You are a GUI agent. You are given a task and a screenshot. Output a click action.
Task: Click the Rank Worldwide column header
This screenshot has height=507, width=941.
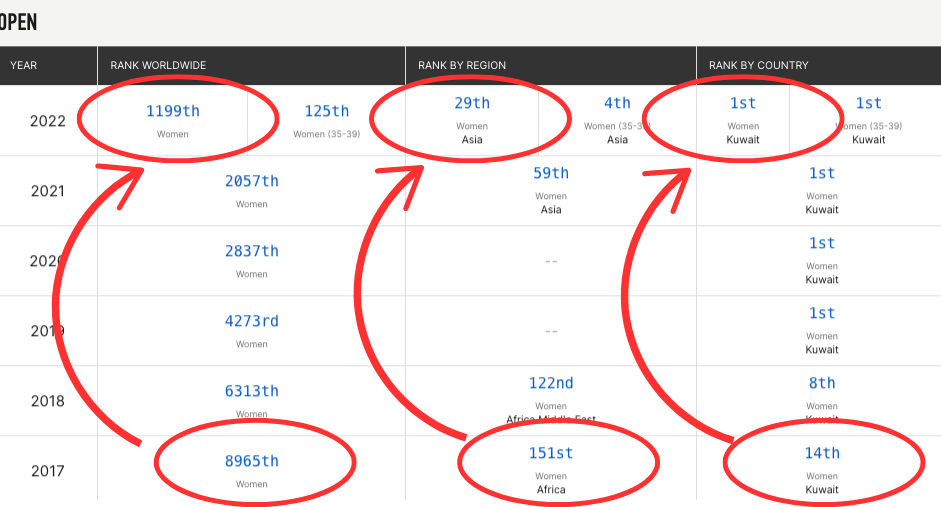point(158,65)
